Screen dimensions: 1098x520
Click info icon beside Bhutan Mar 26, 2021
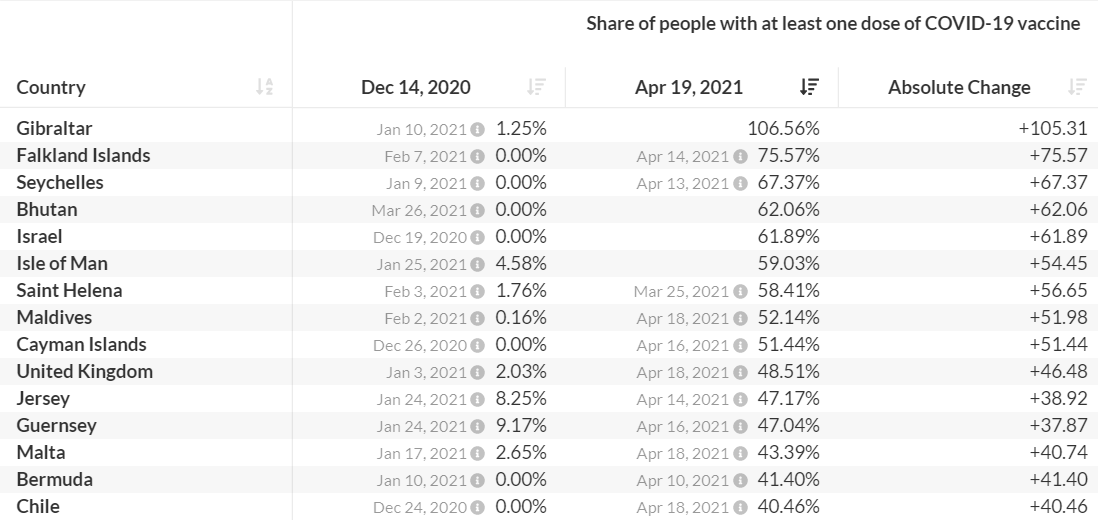click(478, 210)
